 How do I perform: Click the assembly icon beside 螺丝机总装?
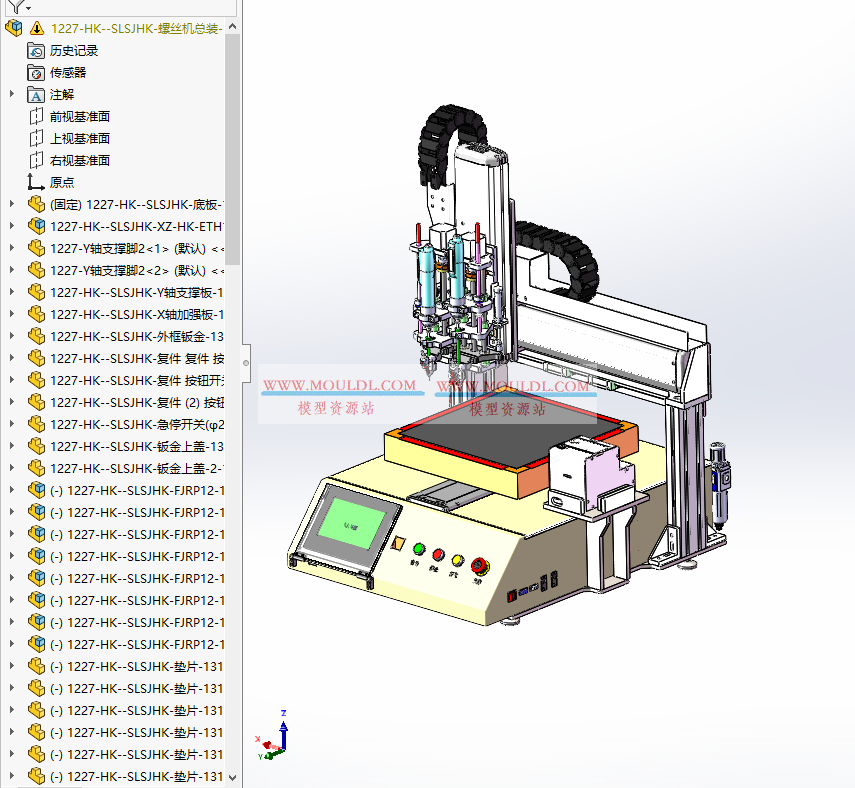[x=12, y=28]
